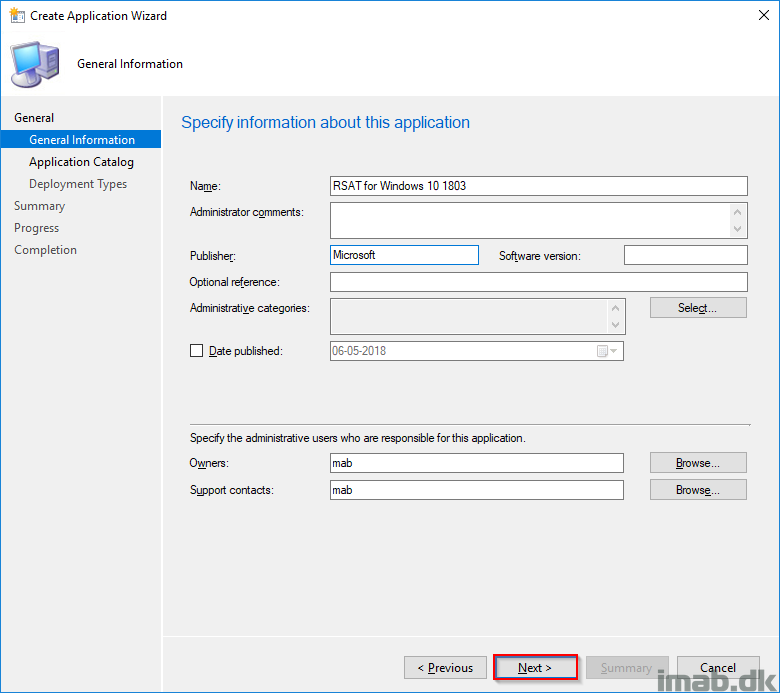Select the Progress step in sidebar
This screenshot has height=693, width=780.
point(36,227)
